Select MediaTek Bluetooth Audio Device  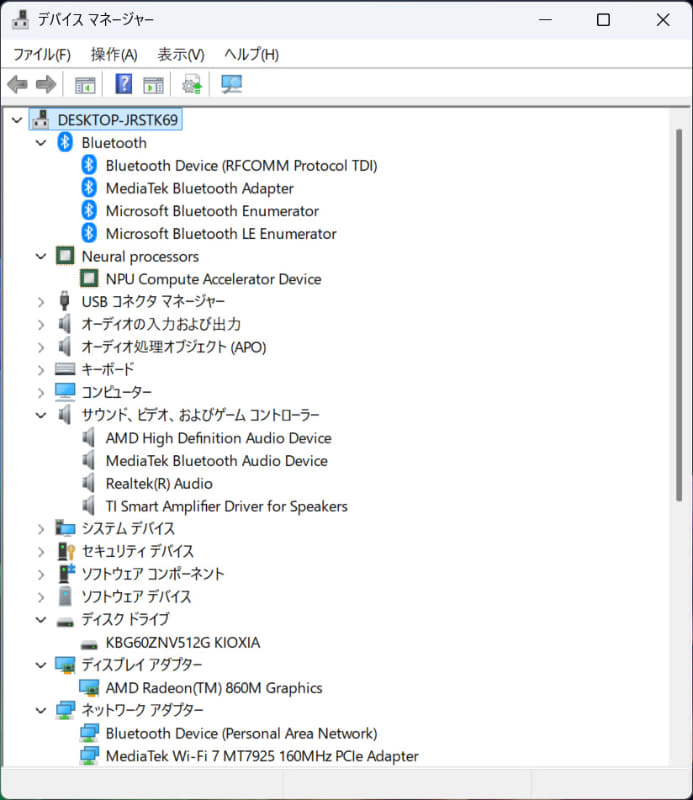[216, 461]
